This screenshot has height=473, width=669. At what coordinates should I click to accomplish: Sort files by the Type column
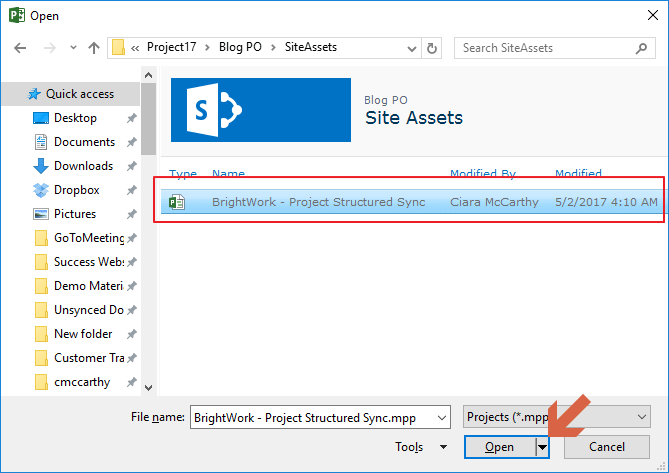[x=183, y=173]
